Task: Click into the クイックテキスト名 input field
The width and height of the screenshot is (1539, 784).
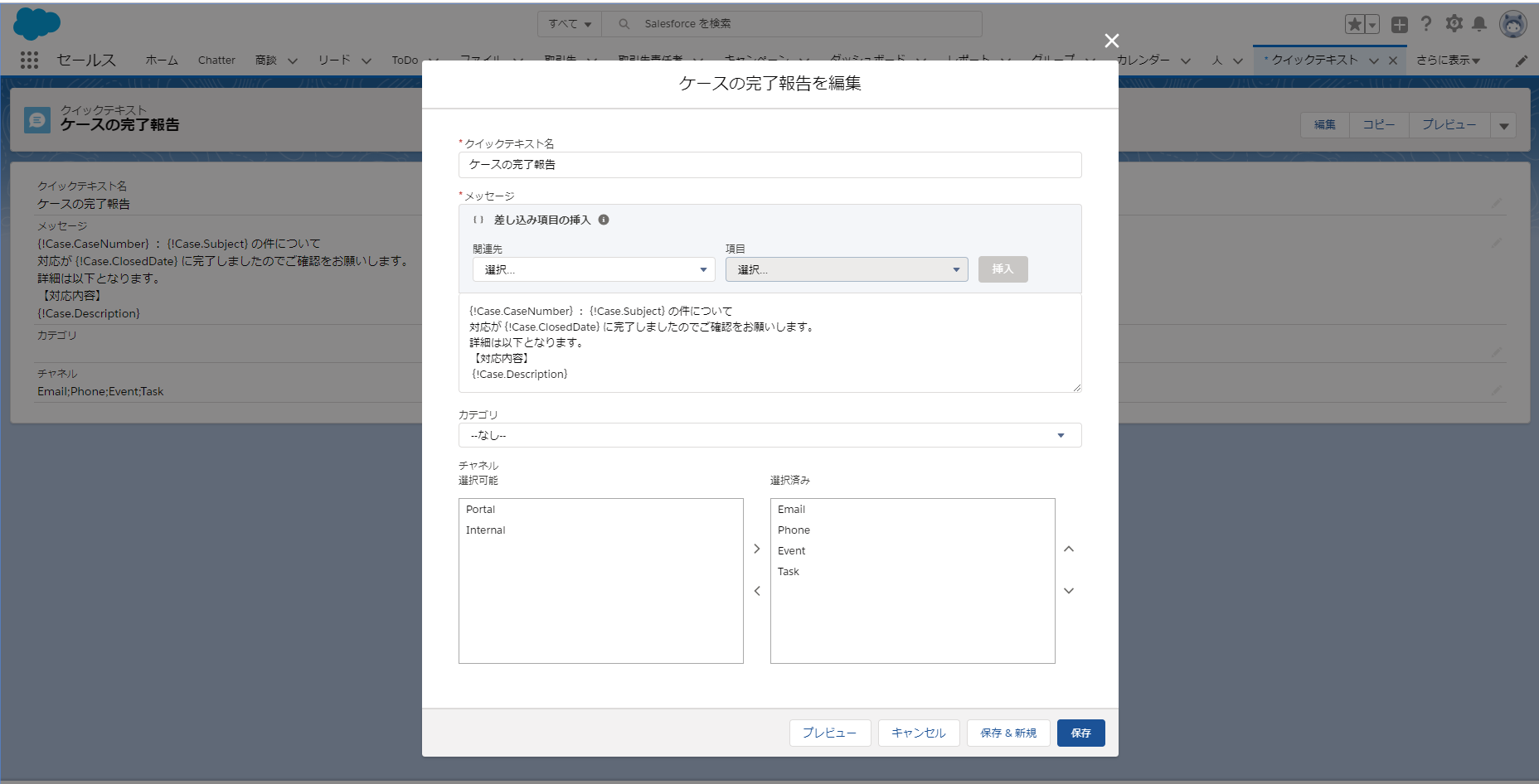Action: point(769,164)
